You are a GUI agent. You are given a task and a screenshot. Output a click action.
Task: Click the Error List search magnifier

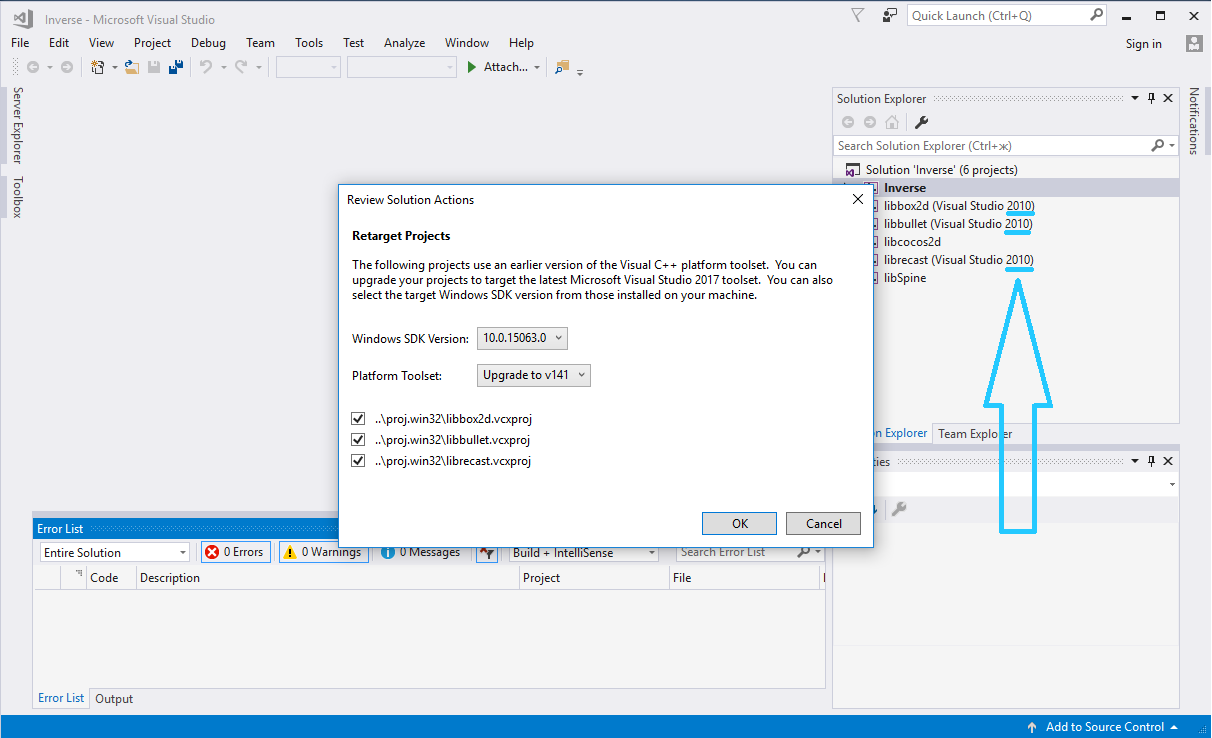804,552
